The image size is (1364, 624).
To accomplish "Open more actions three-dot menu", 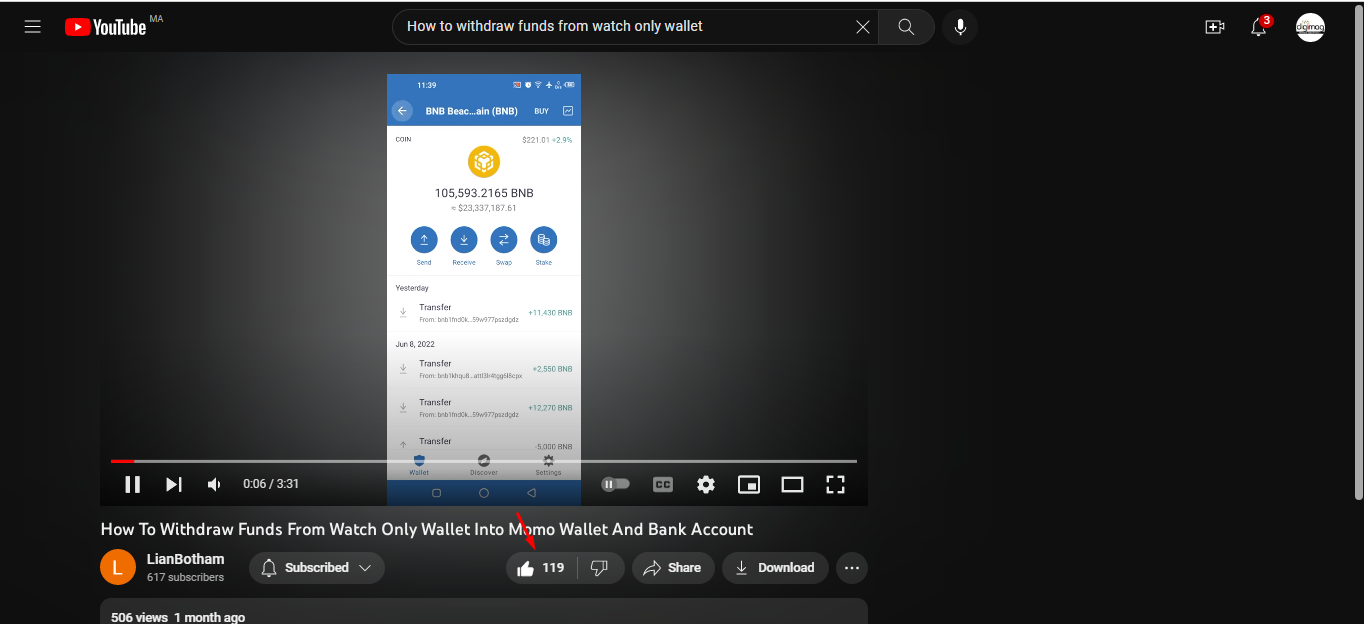I will (852, 568).
